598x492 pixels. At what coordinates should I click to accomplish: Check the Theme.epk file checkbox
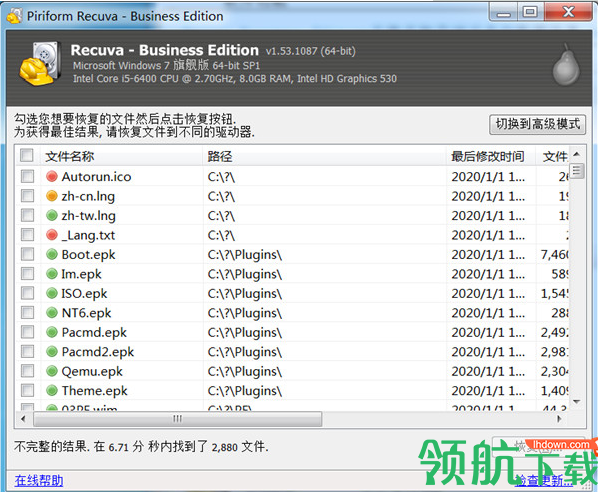click(x=27, y=390)
